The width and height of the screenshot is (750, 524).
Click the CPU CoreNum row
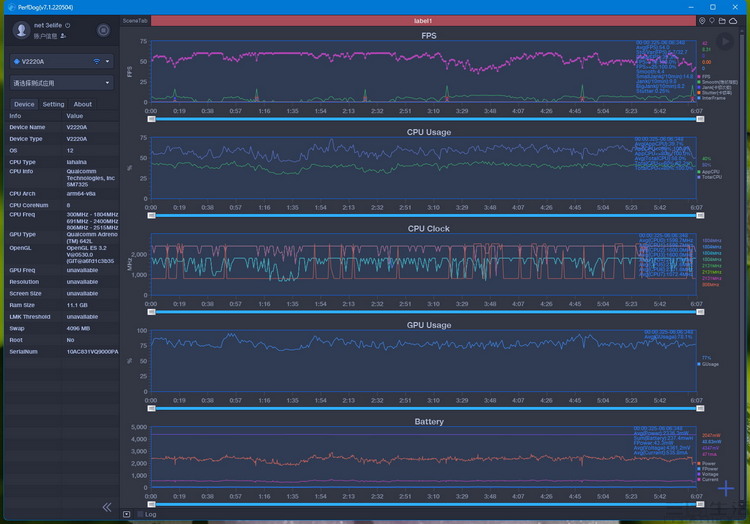pos(62,205)
